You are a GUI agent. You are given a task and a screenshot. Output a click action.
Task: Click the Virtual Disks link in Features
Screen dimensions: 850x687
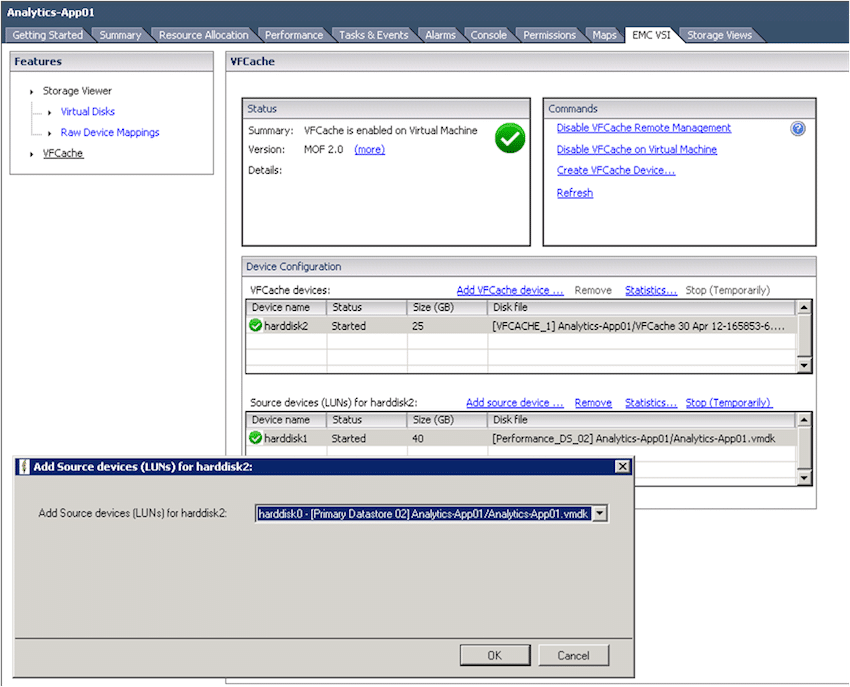(x=88, y=111)
